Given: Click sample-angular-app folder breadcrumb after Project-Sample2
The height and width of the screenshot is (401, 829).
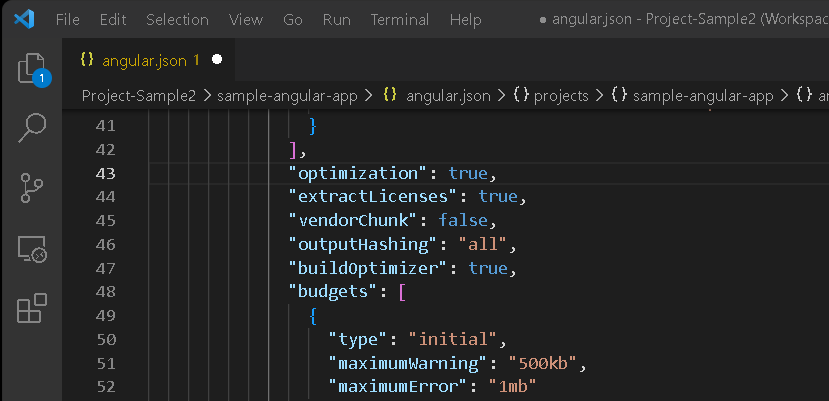Looking at the screenshot, I should pos(287,96).
